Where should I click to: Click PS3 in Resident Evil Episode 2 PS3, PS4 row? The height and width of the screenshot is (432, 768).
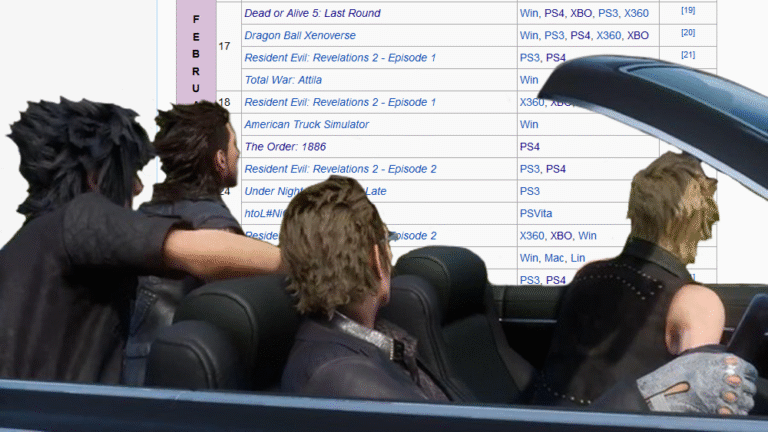point(529,169)
